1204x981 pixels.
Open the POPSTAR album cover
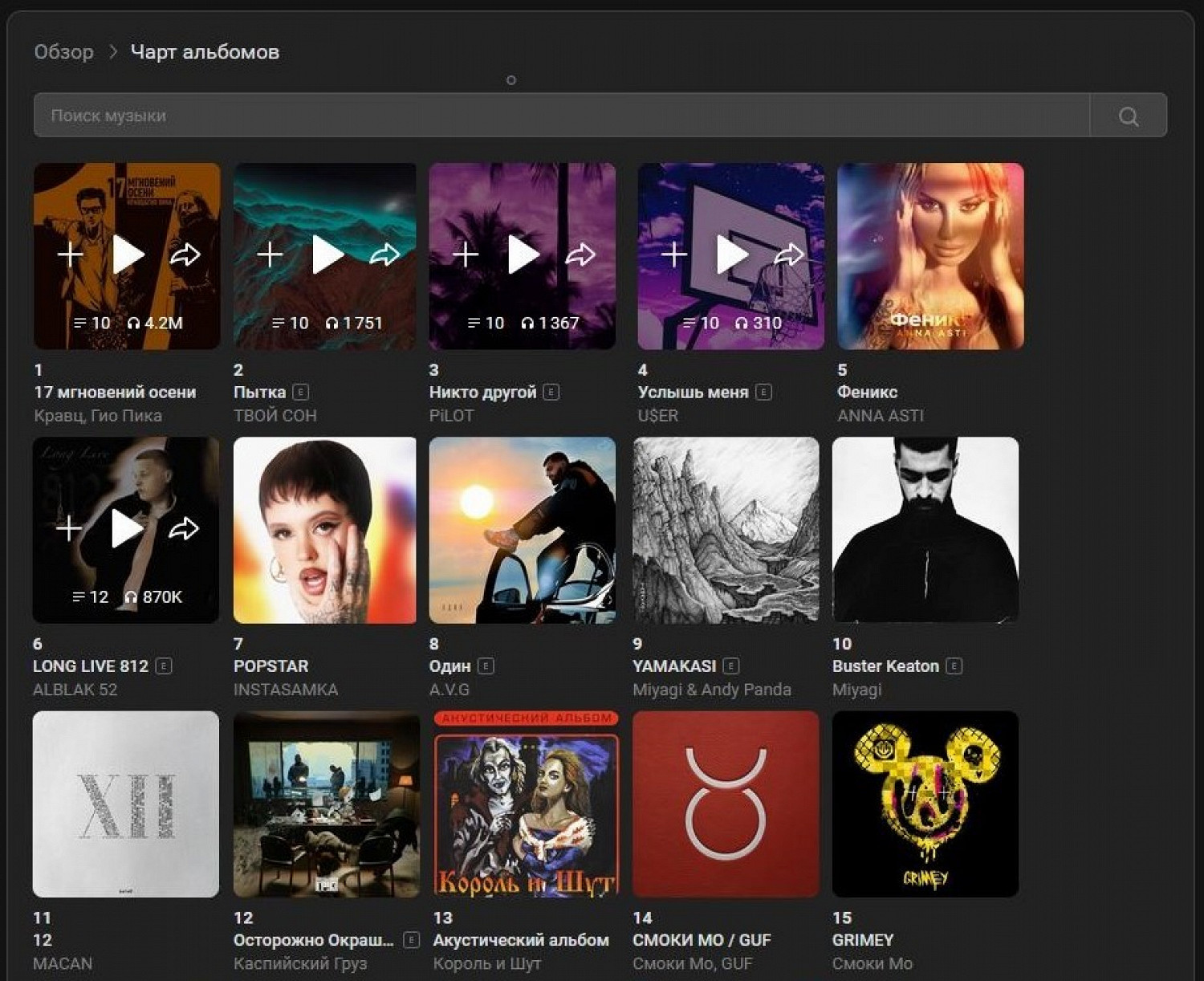click(x=325, y=530)
